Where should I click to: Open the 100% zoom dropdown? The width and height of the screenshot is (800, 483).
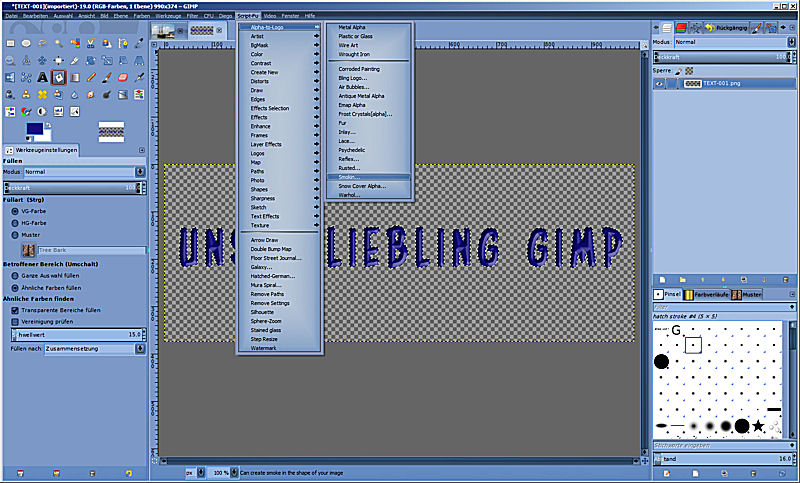coord(224,473)
